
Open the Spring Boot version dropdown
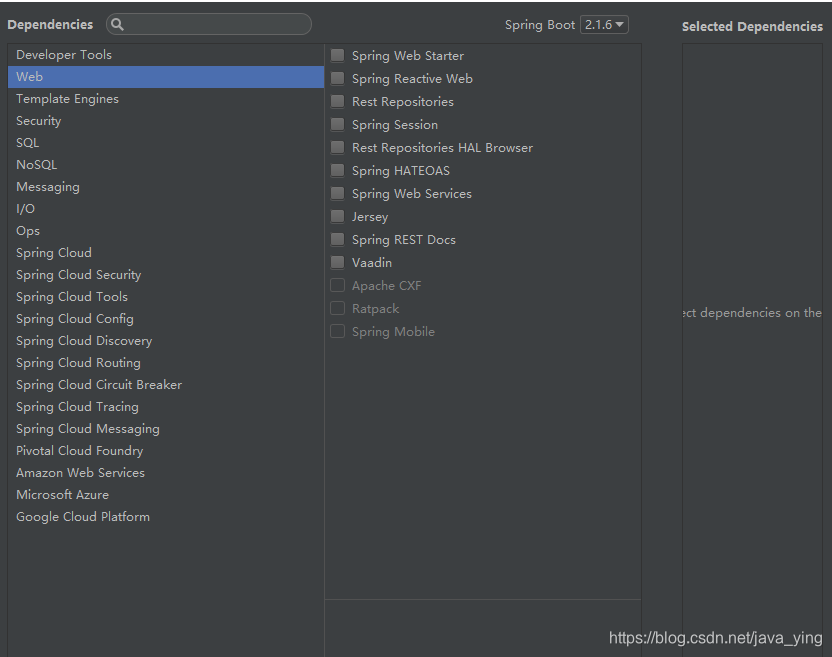tap(604, 25)
